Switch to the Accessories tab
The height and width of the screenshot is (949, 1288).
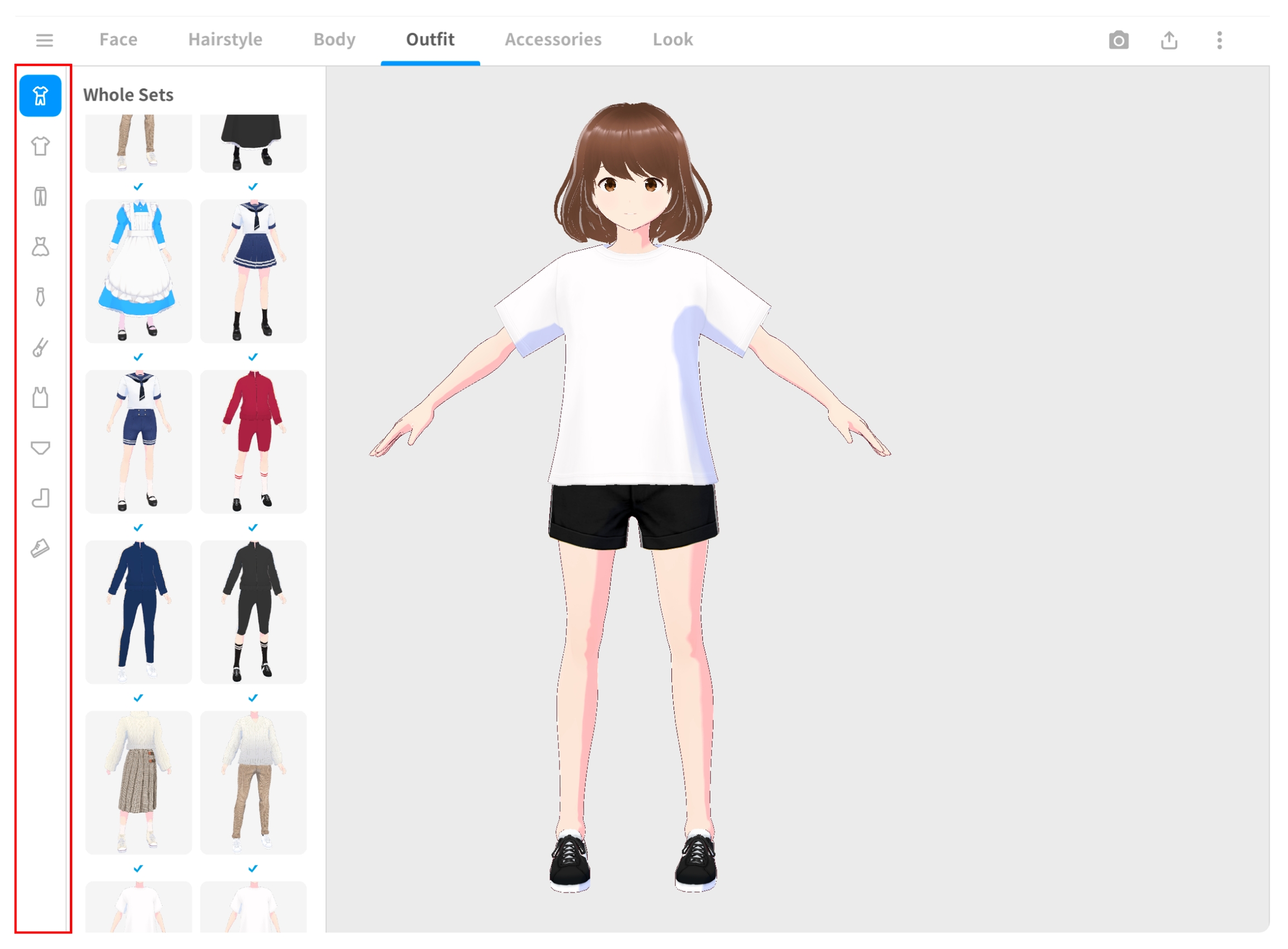(553, 39)
